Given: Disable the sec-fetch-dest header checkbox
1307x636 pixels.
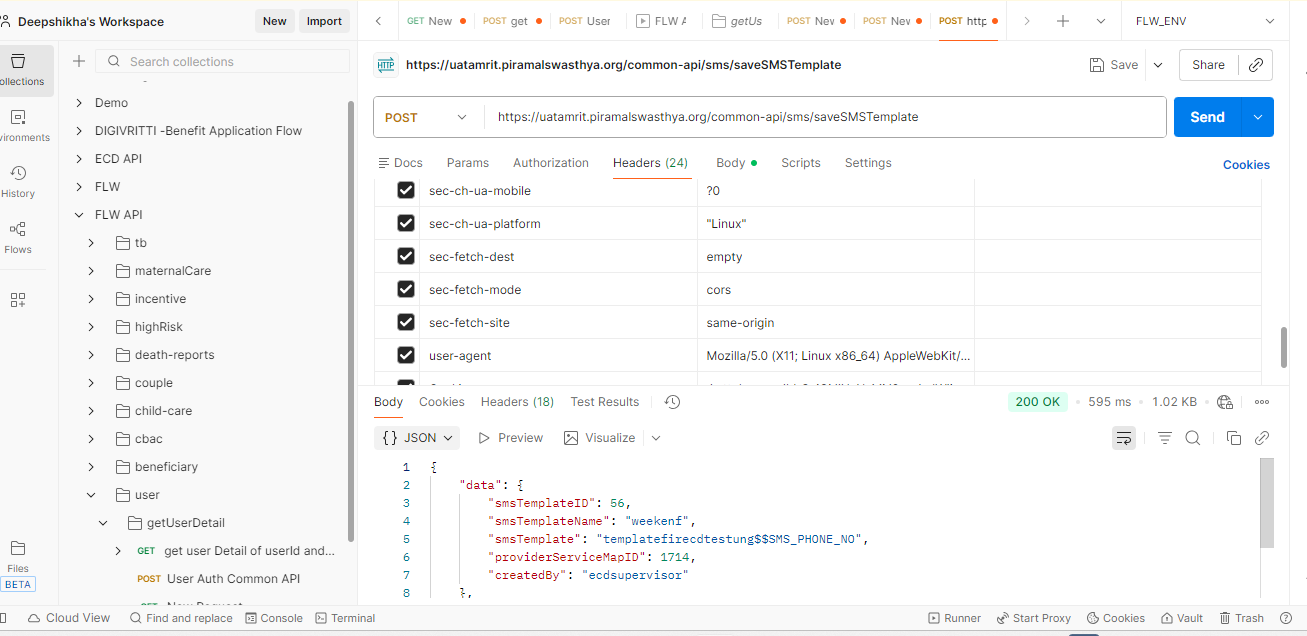Looking at the screenshot, I should (x=406, y=257).
